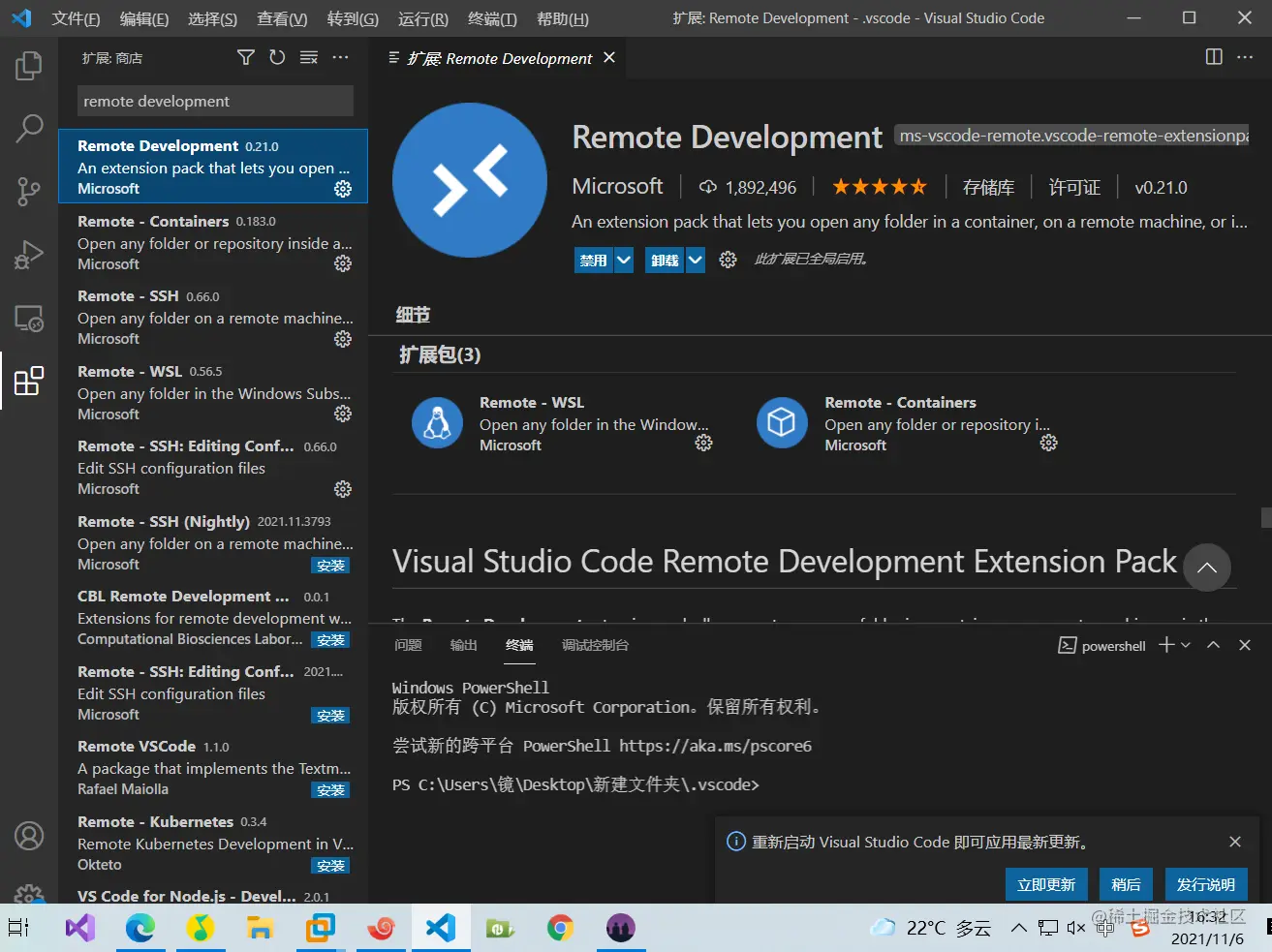This screenshot has height=952, width=1272.
Task: Open new terminal launch profile dropdown
Action: 1186,645
